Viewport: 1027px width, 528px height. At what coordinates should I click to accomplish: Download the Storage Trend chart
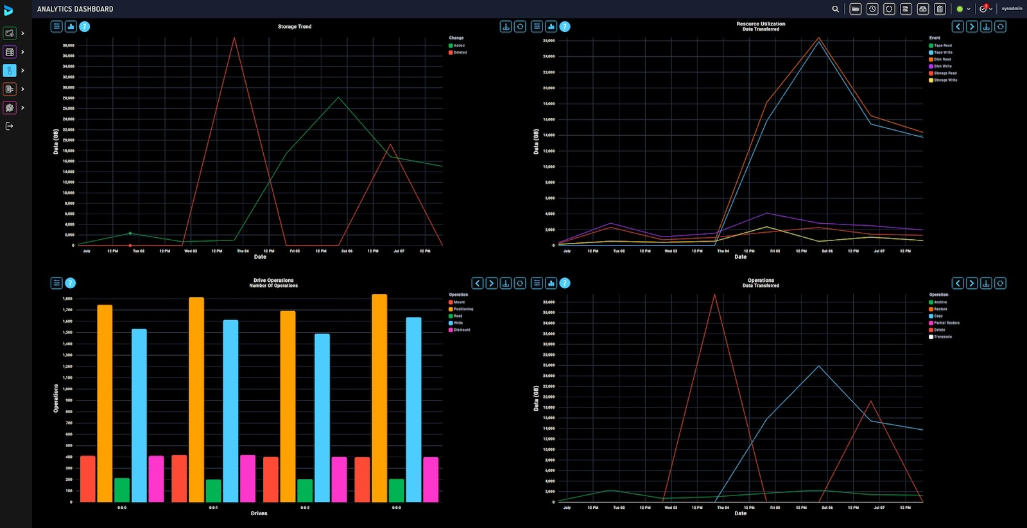pyautogui.click(x=505, y=27)
